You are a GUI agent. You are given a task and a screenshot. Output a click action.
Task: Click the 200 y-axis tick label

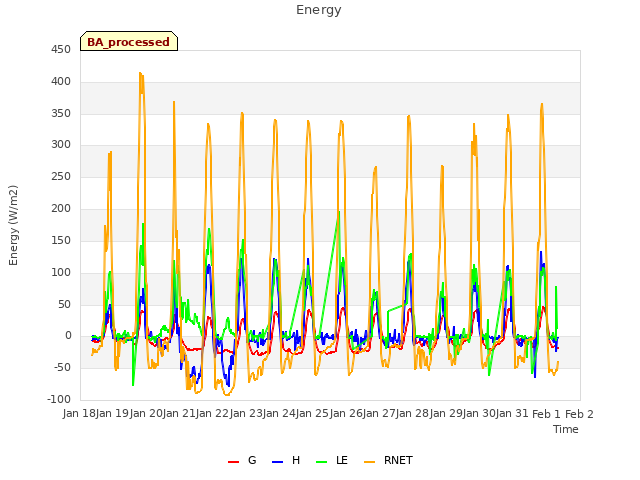61,209
